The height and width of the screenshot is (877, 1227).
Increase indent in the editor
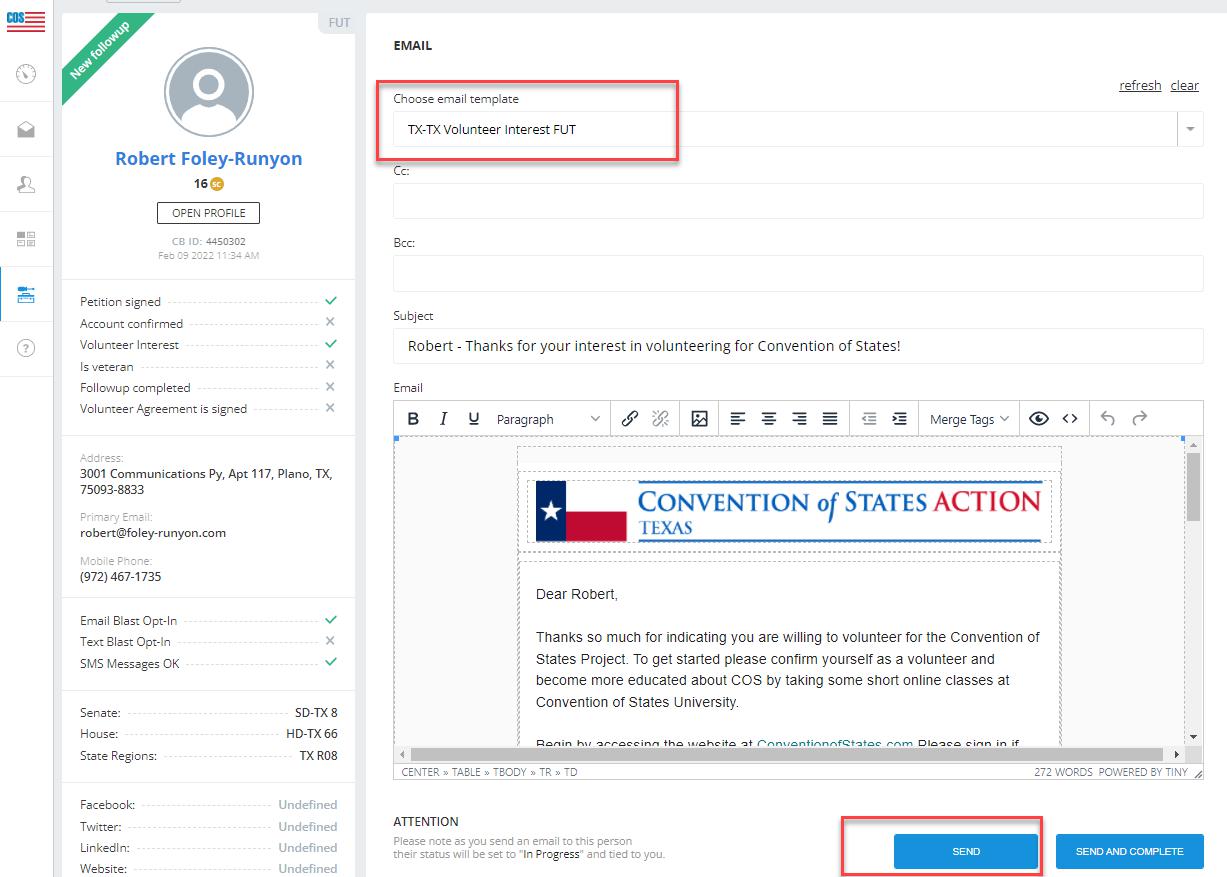coord(900,419)
